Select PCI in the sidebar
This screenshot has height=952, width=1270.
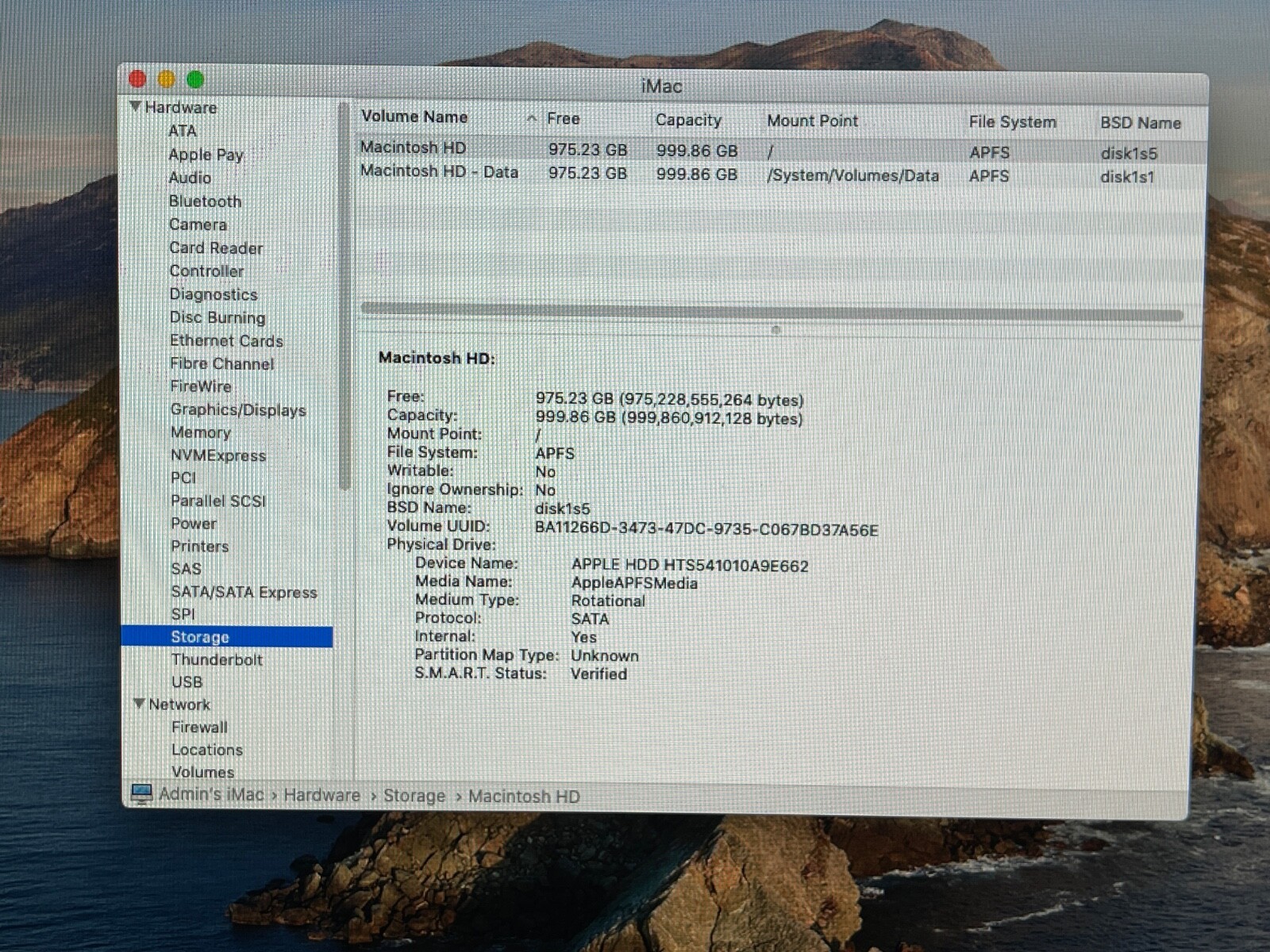click(183, 478)
